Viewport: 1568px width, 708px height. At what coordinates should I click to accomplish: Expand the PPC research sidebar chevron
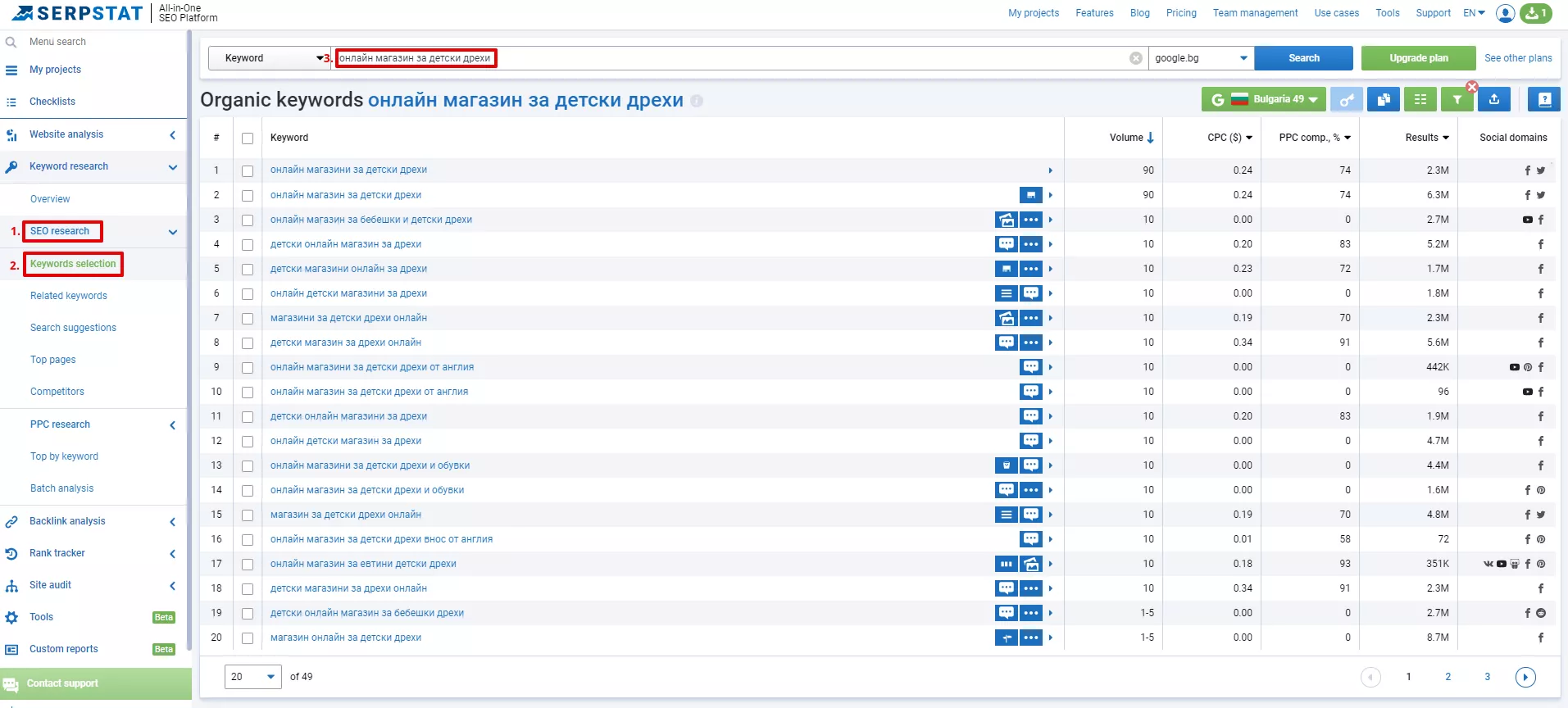click(173, 425)
